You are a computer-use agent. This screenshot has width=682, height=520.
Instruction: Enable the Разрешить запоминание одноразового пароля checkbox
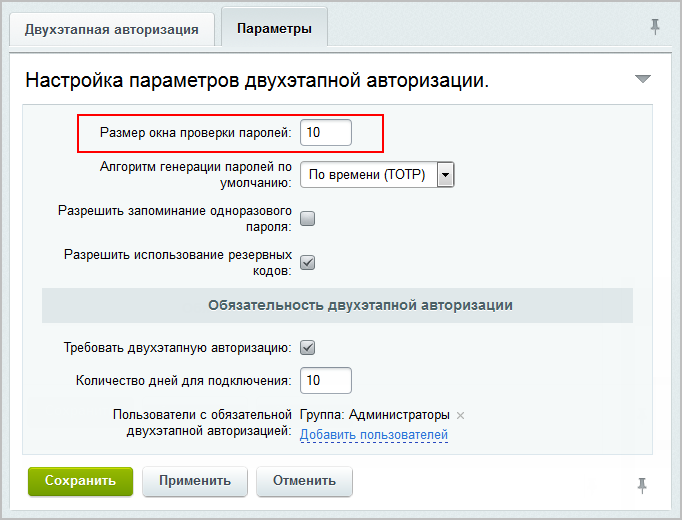pyautogui.click(x=308, y=219)
